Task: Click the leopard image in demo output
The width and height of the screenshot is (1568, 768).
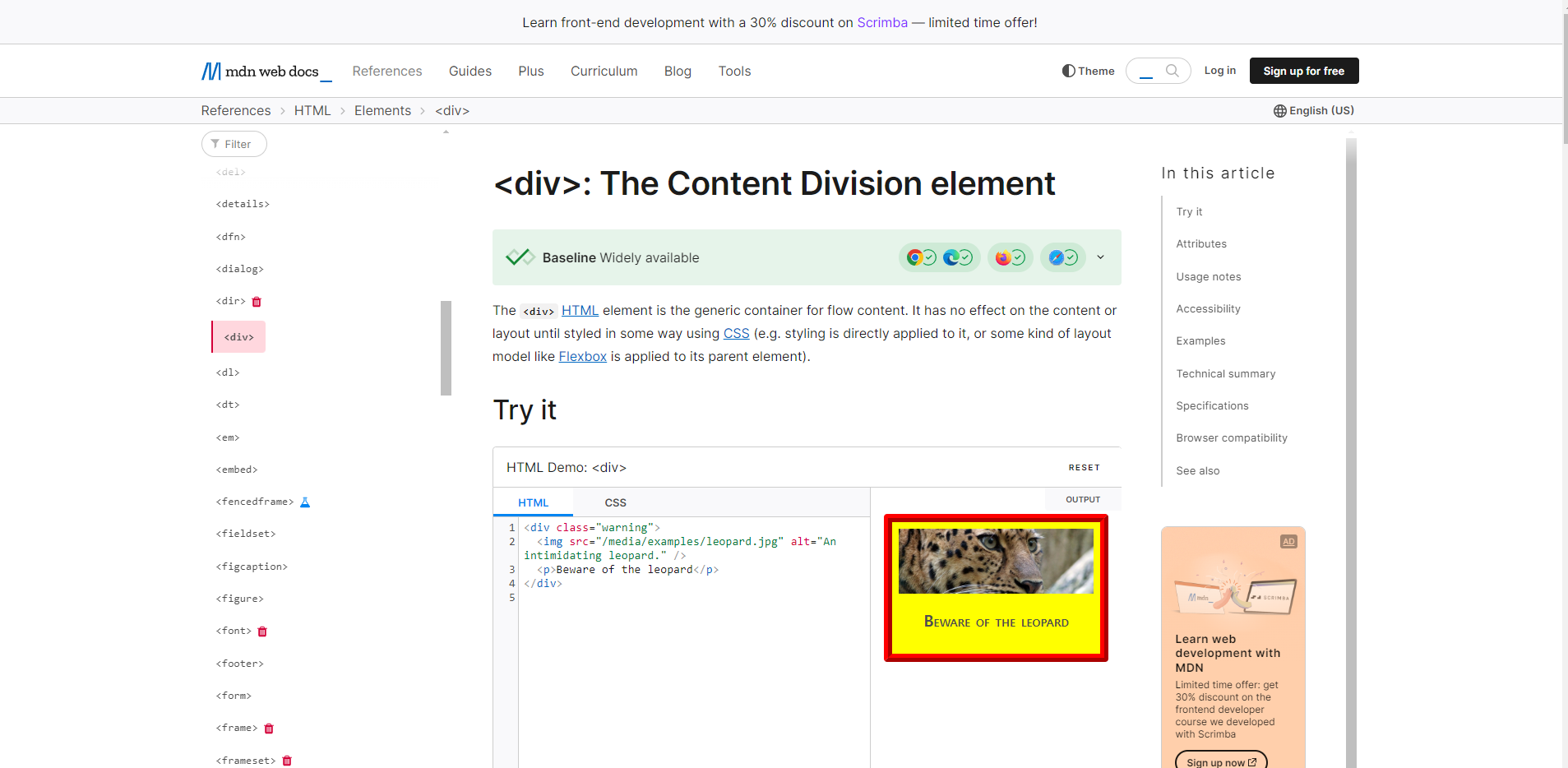Action: coord(996,561)
